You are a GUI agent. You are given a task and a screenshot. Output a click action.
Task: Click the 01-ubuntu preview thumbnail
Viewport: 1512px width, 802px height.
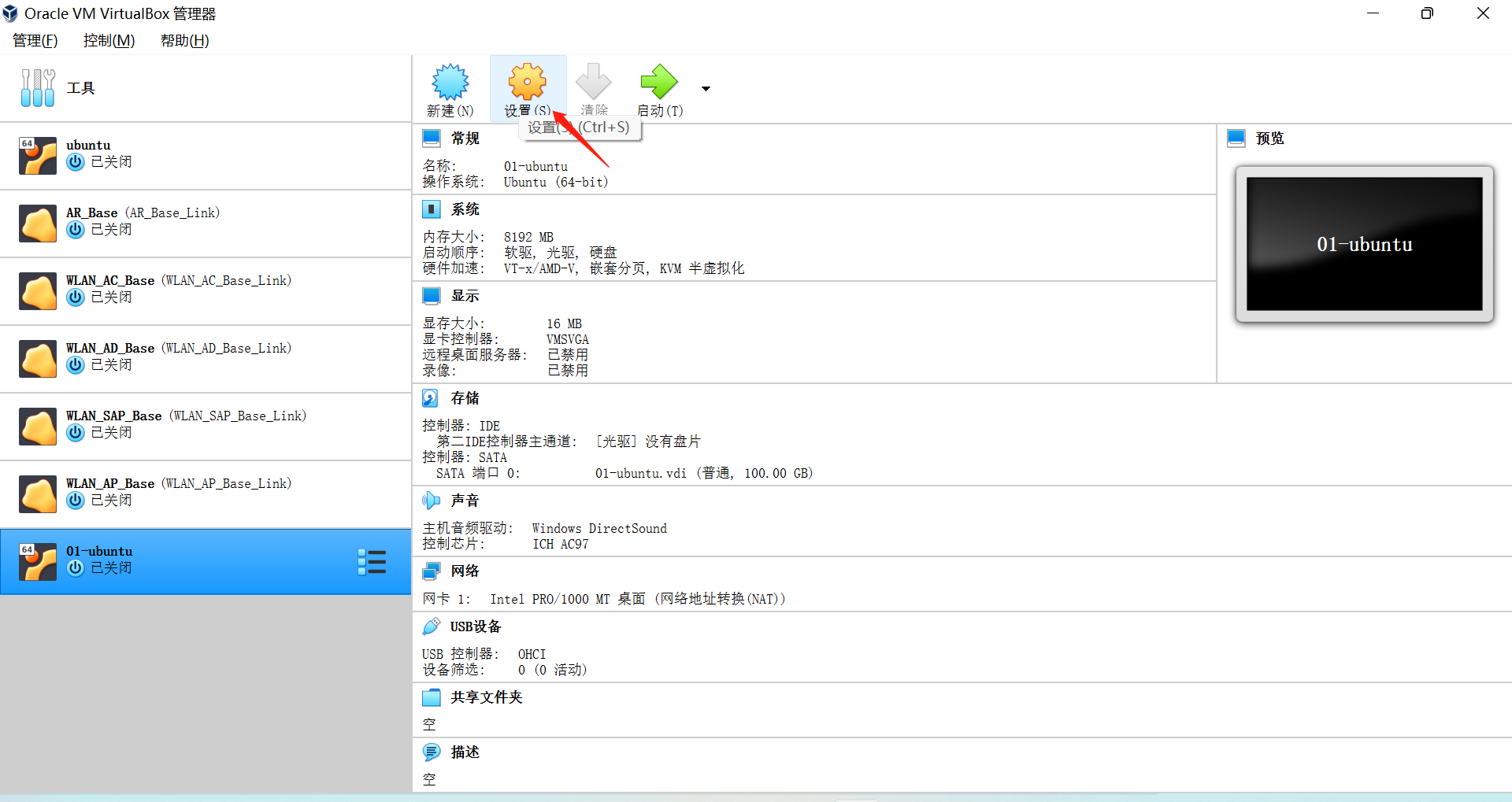(x=1365, y=244)
